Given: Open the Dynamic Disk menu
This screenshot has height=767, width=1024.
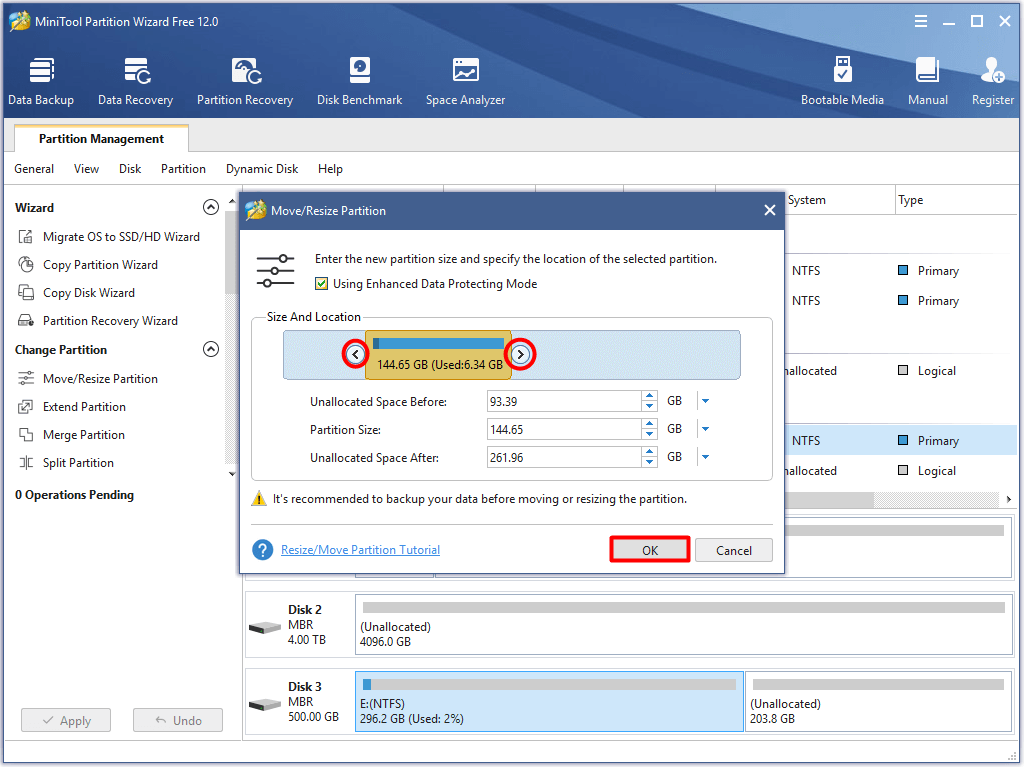Looking at the screenshot, I should pos(262,169).
